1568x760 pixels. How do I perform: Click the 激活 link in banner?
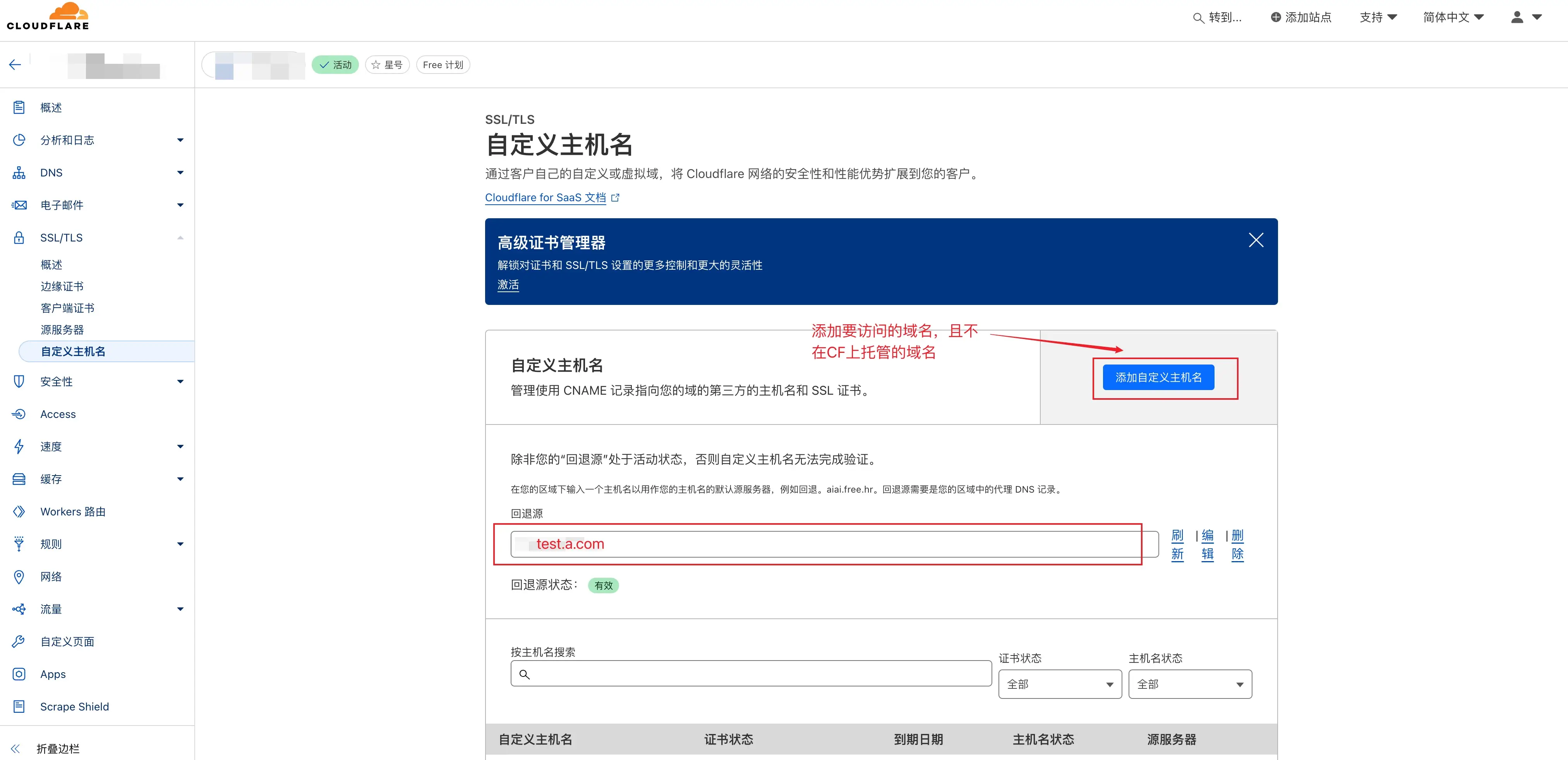[x=508, y=285]
